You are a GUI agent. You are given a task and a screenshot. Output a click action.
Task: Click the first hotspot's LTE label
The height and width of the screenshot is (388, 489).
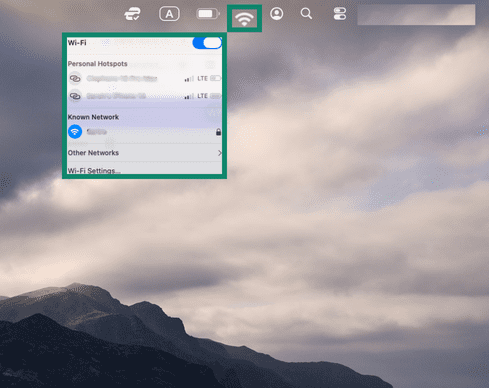pyautogui.click(x=202, y=79)
